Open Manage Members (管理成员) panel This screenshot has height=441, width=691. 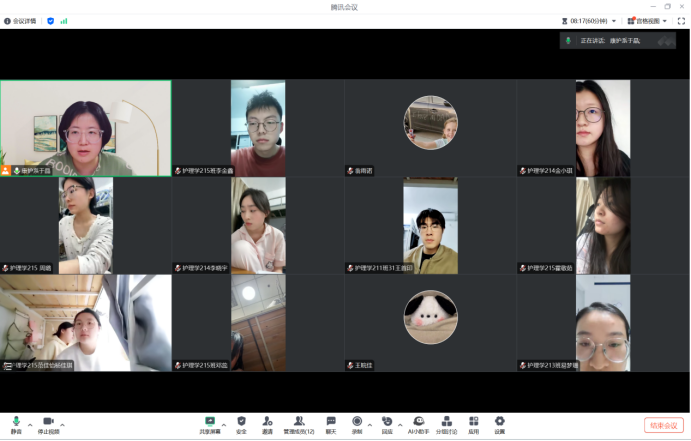click(298, 424)
